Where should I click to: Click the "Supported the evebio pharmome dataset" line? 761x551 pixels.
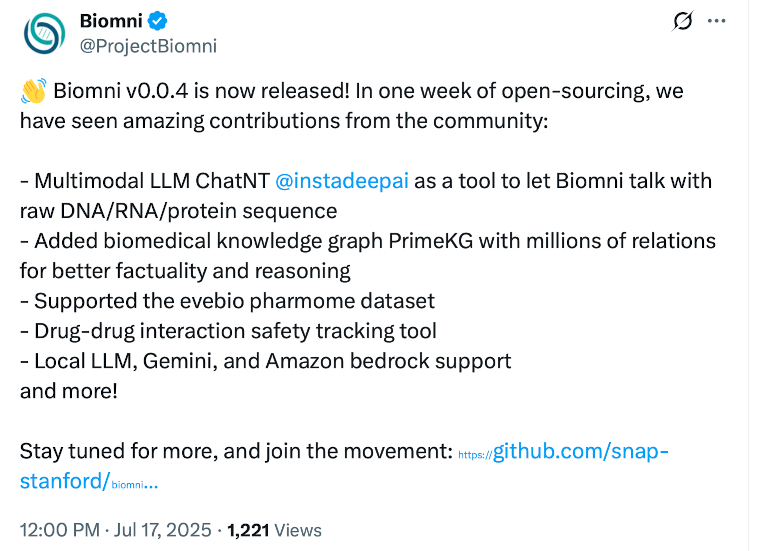tap(227, 301)
